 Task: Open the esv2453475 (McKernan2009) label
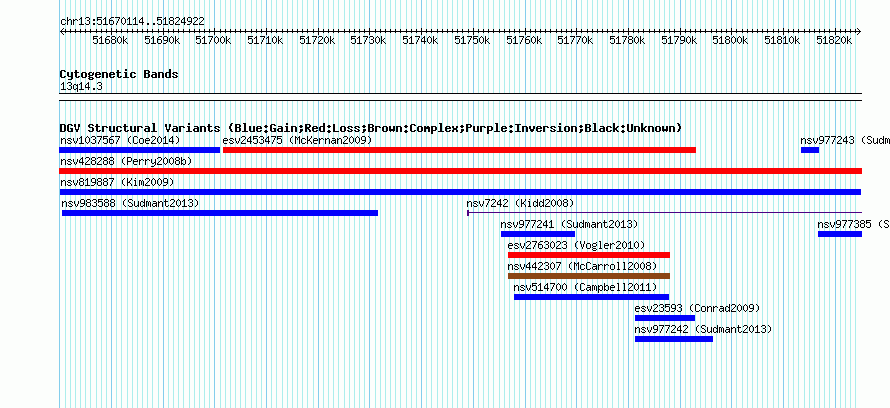tap(297, 140)
